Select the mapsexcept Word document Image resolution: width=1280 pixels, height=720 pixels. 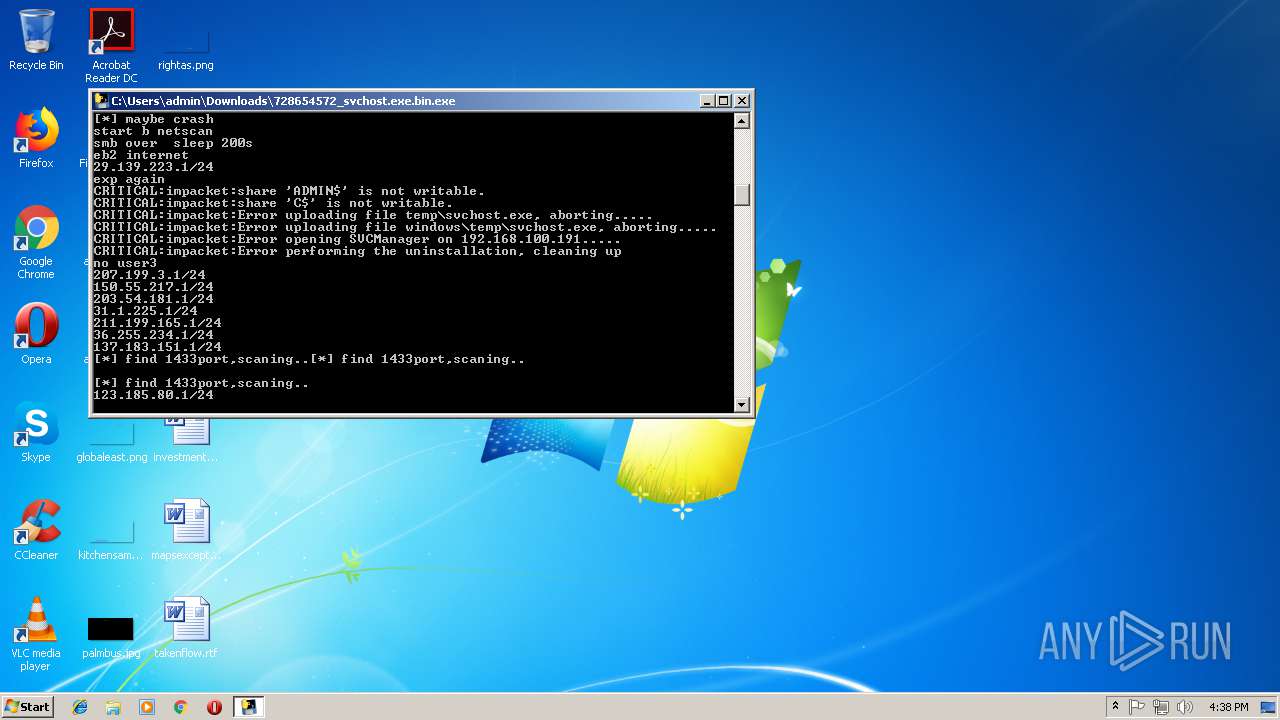click(x=186, y=530)
